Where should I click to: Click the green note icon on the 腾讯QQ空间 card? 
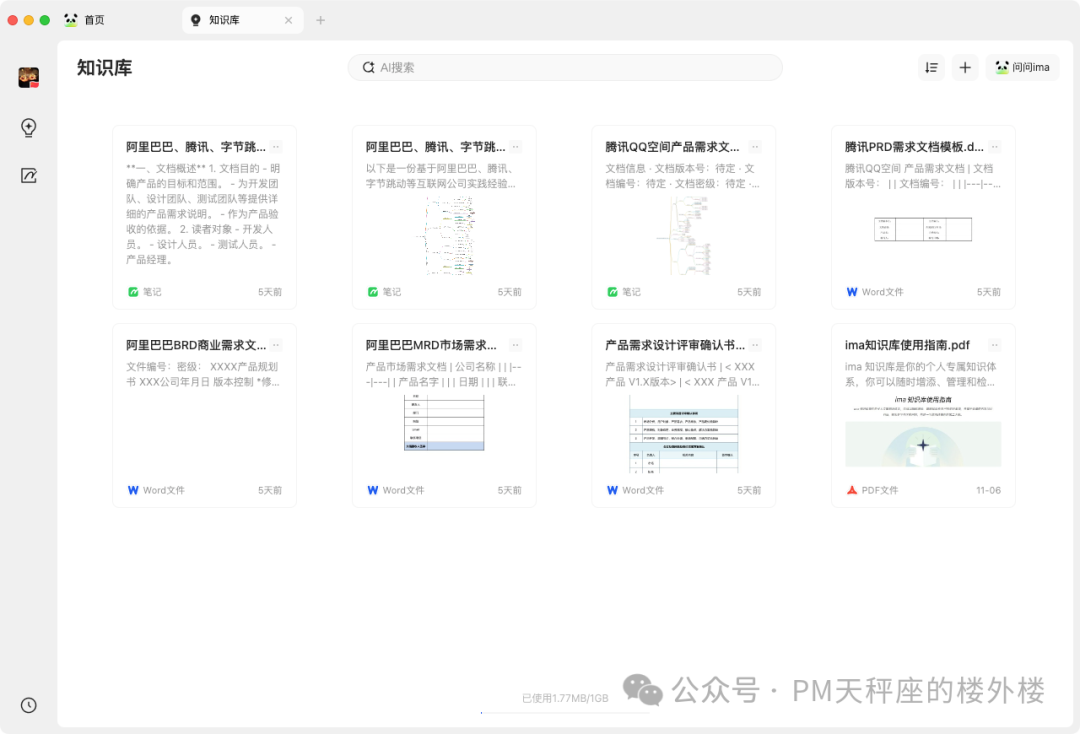612,292
